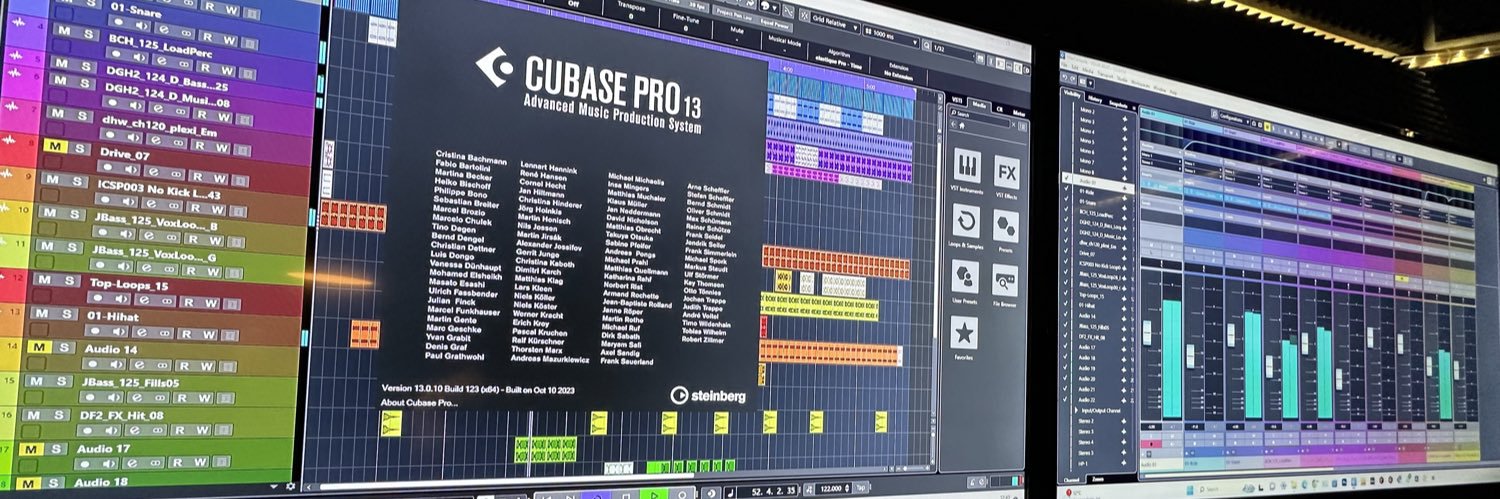1500x499 pixels.
Task: Click waveform icon of BCH_125_LoadPerc track
Action: (19, 22)
